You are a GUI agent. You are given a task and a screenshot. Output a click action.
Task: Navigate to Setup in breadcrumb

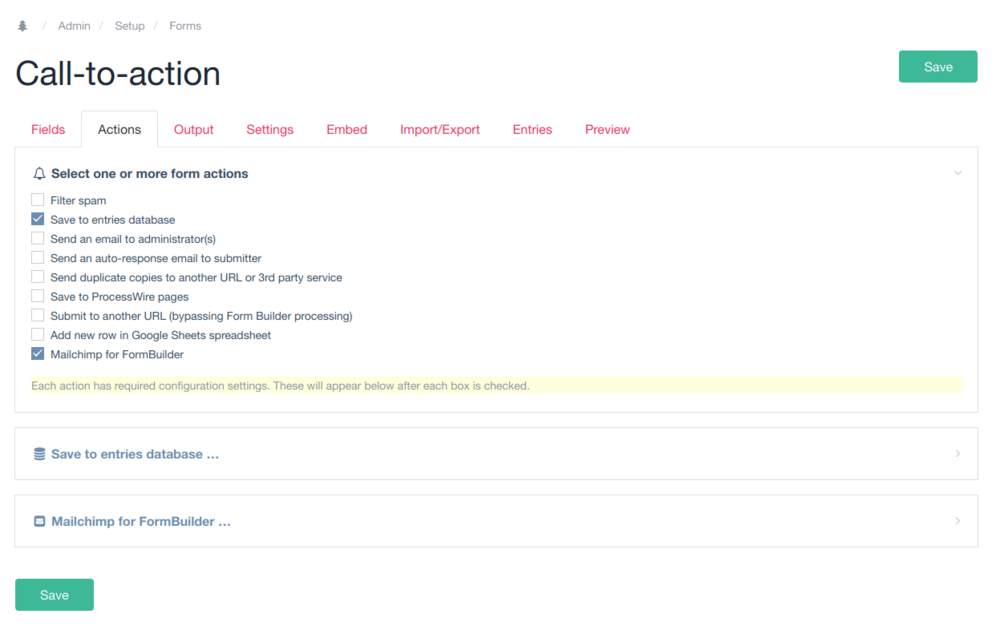[129, 26]
